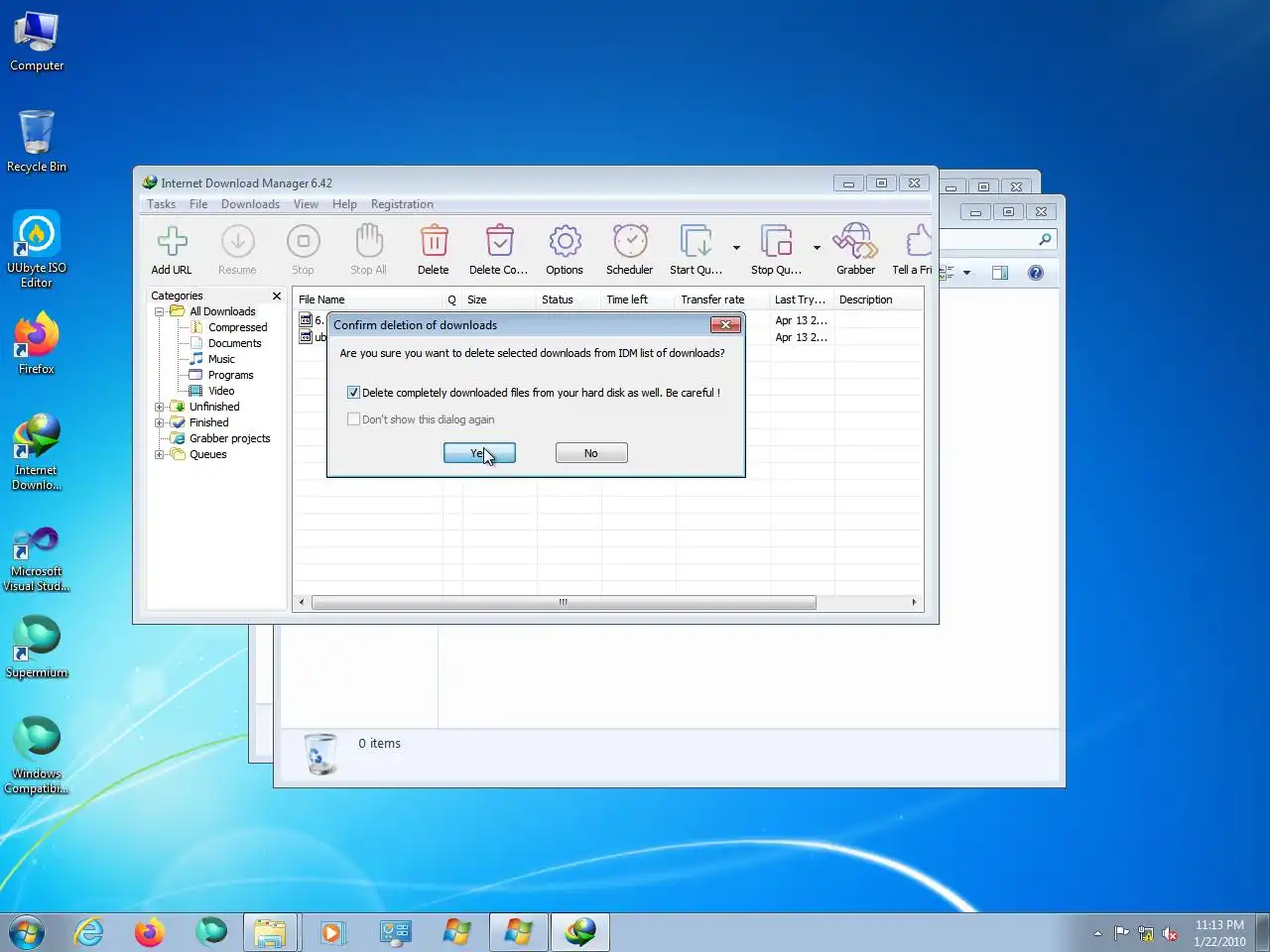
Task: Expand the Queues category node
Action: tap(159, 454)
